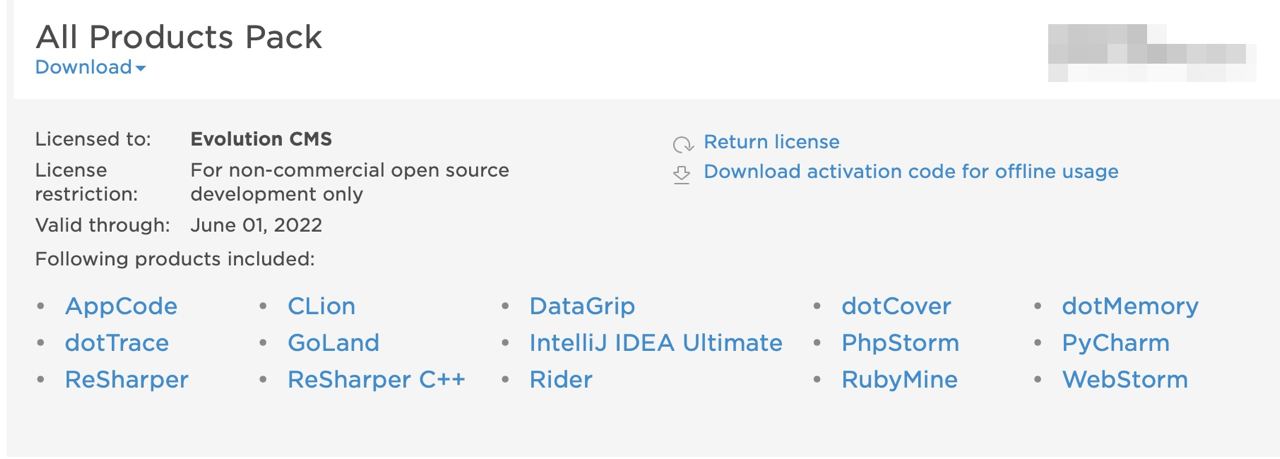
Task: Click the Return license circular arrow icon
Action: coord(682,144)
